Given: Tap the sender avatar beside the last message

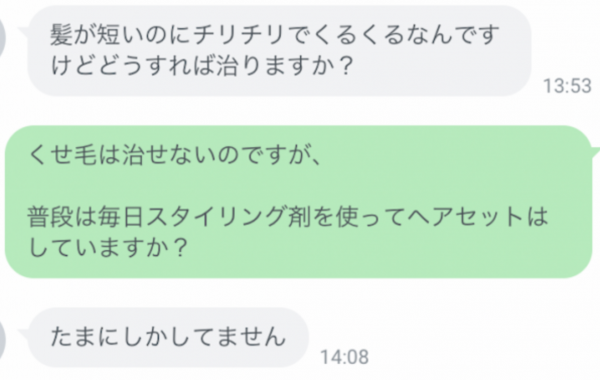Looking at the screenshot, I should (3, 342).
